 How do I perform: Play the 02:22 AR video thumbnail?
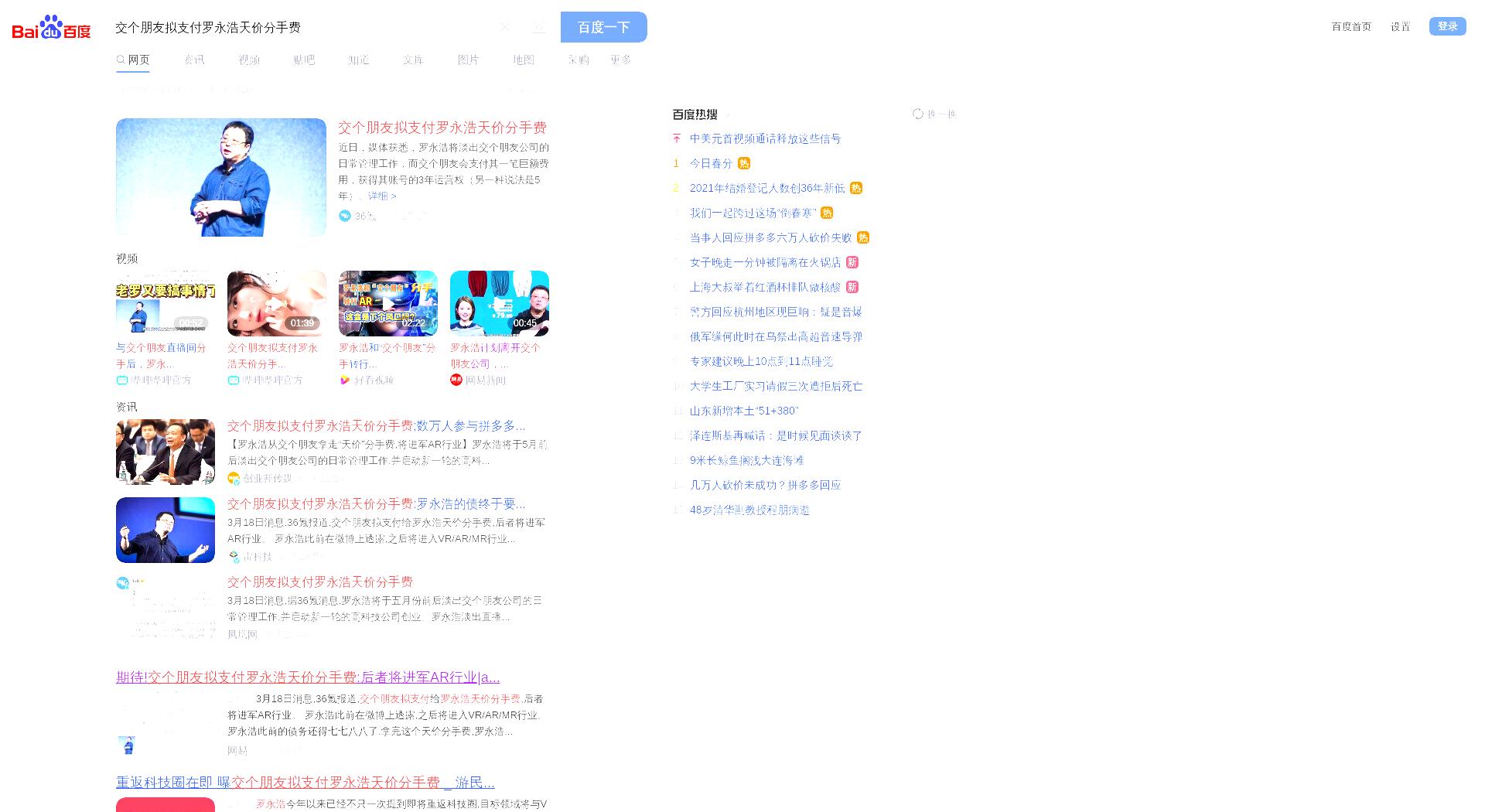point(388,303)
